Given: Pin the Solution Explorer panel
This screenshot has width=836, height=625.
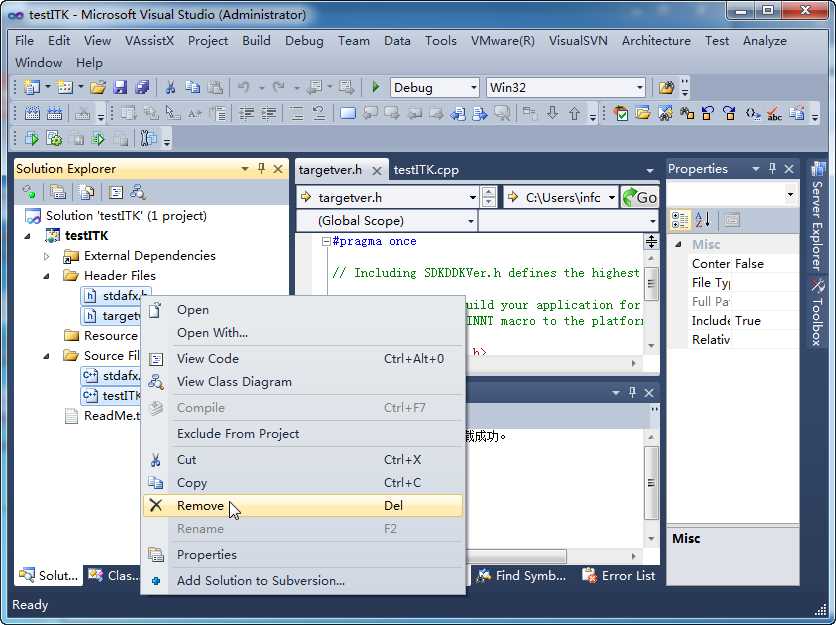Looking at the screenshot, I should click(261, 169).
